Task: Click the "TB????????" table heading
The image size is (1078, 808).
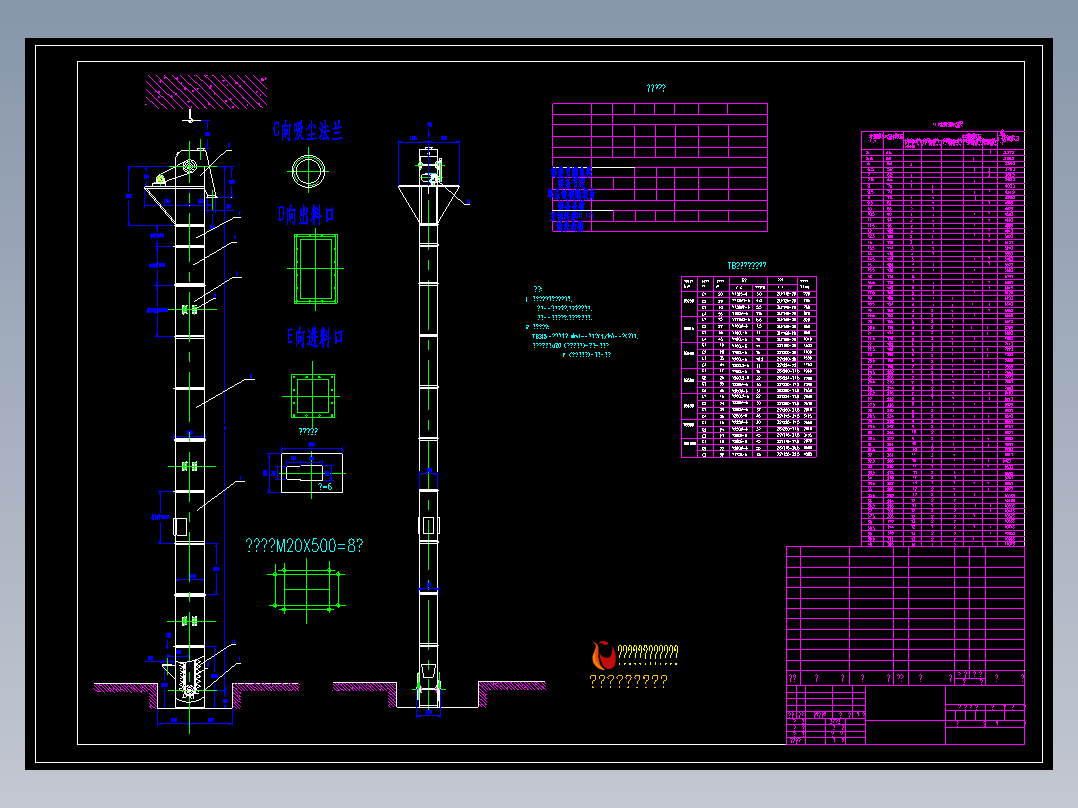Action: [x=747, y=265]
